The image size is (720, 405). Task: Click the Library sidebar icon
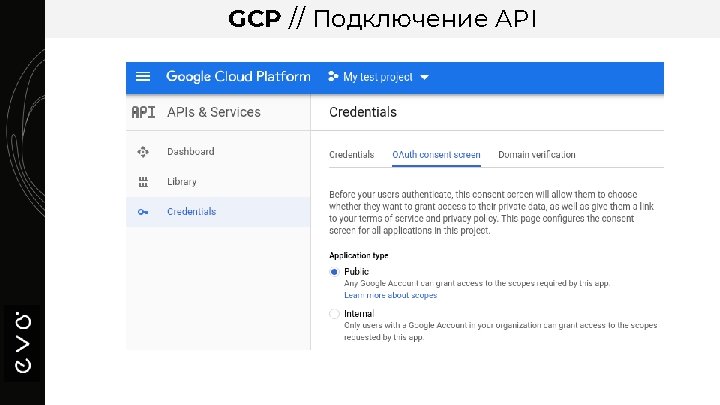[143, 182]
